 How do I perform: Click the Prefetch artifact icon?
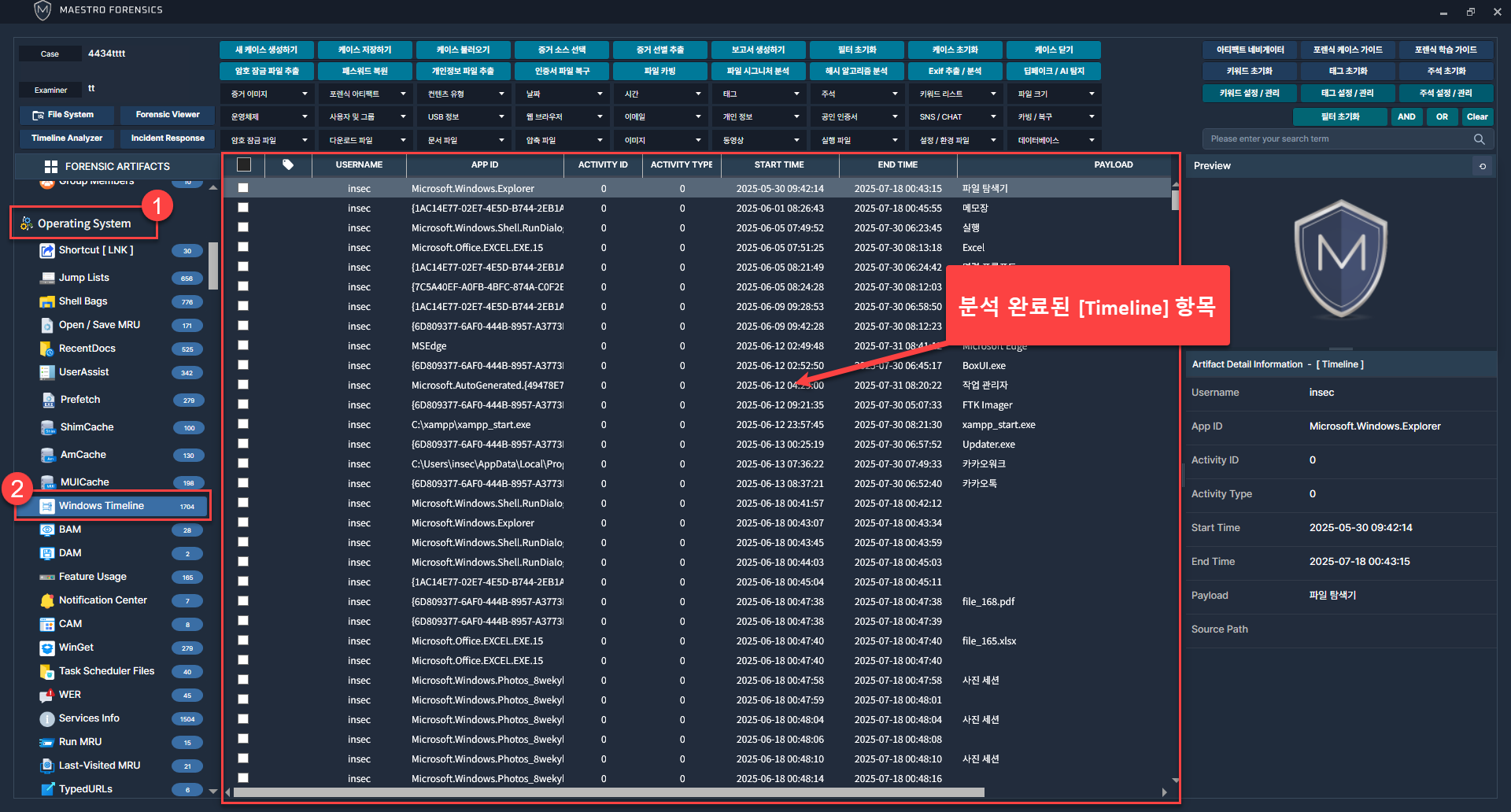click(x=48, y=400)
